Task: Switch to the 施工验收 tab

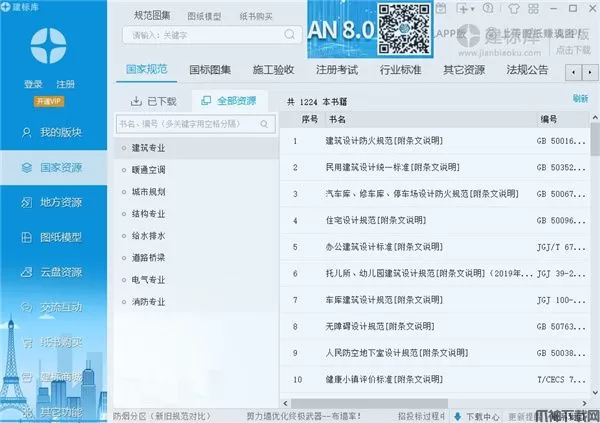Action: click(x=273, y=70)
